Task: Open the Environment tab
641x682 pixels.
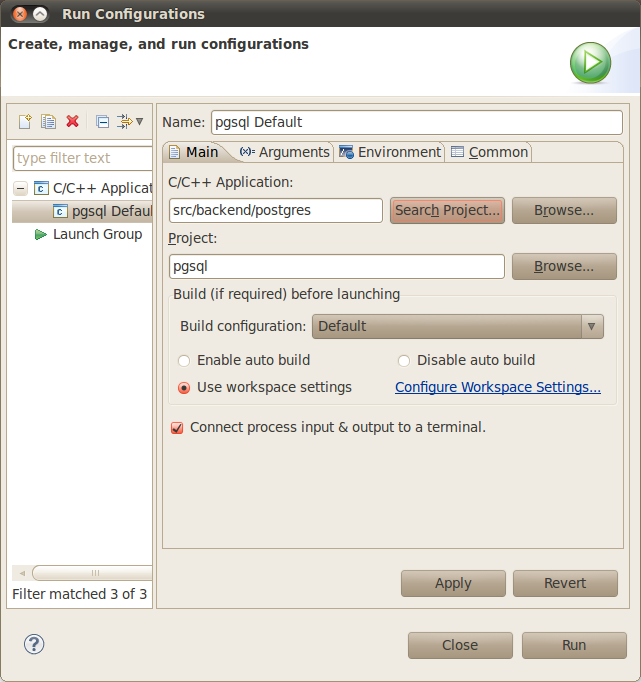Action: pyautogui.click(x=390, y=152)
